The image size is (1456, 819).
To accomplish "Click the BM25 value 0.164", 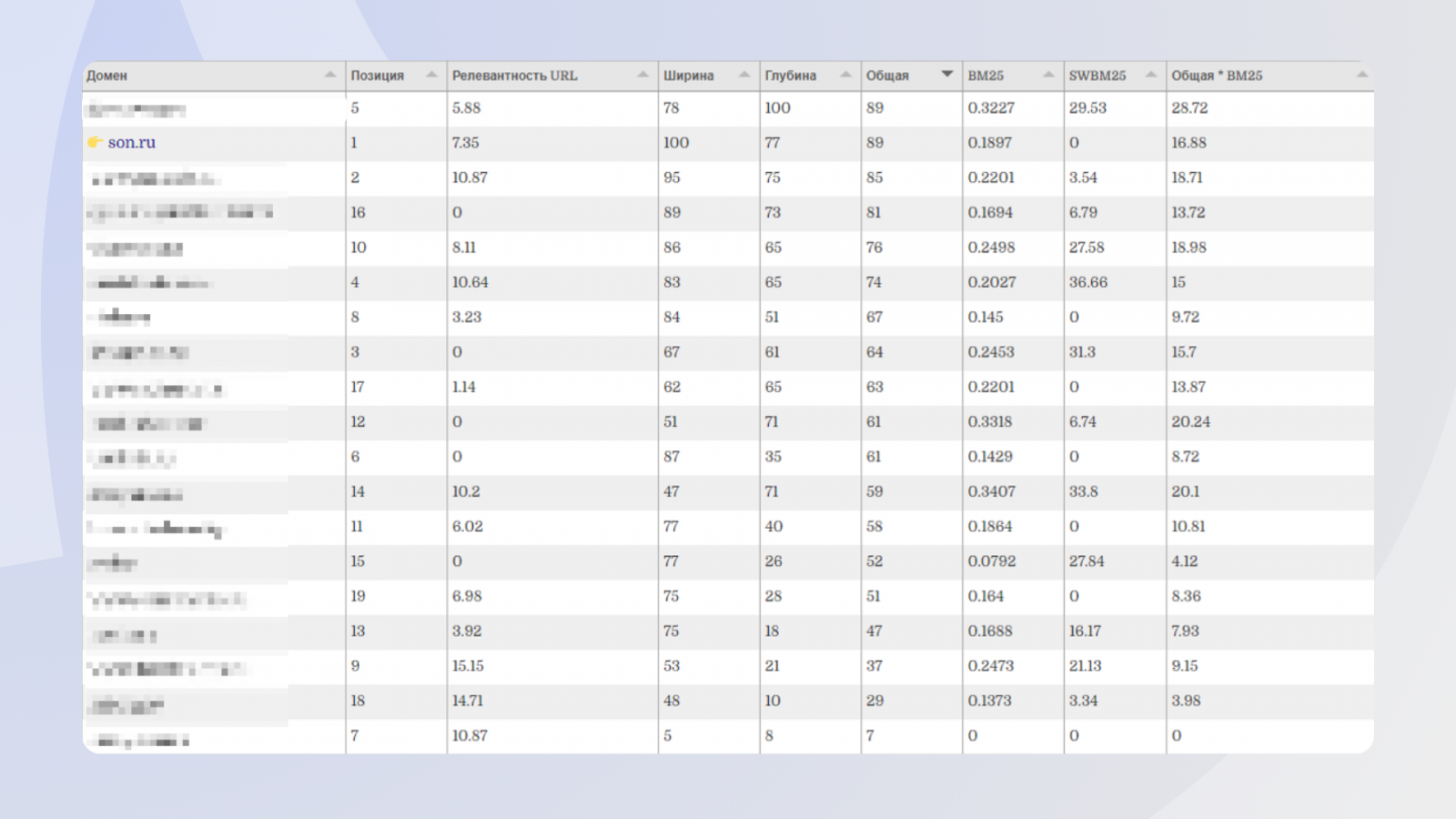I will tap(986, 596).
